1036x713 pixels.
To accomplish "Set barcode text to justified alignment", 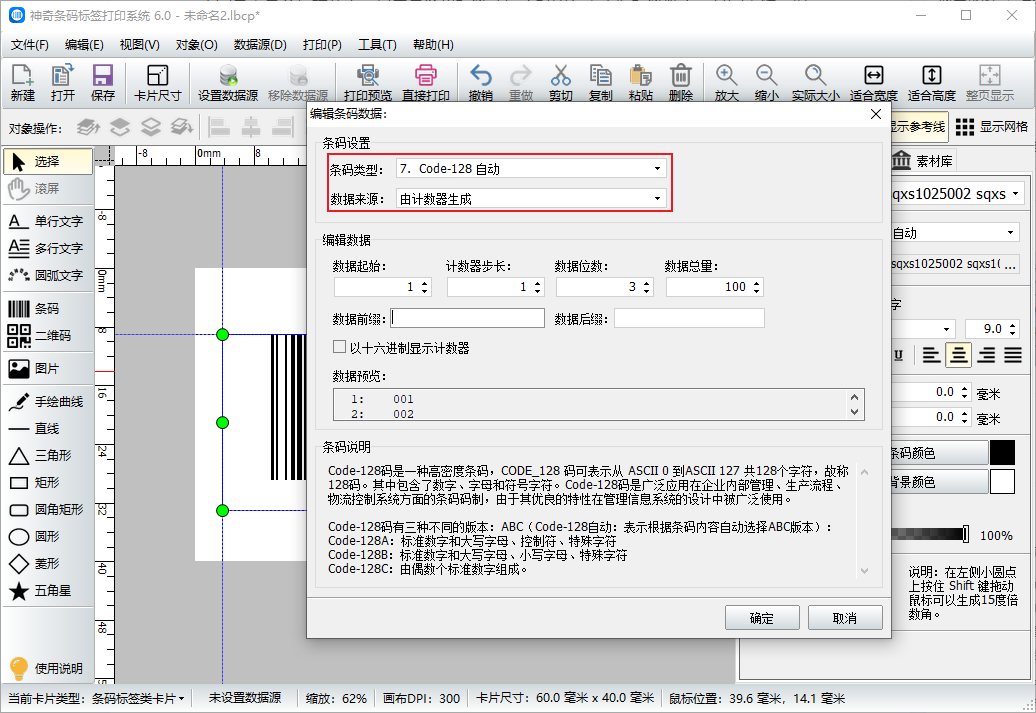I will coord(1014,356).
